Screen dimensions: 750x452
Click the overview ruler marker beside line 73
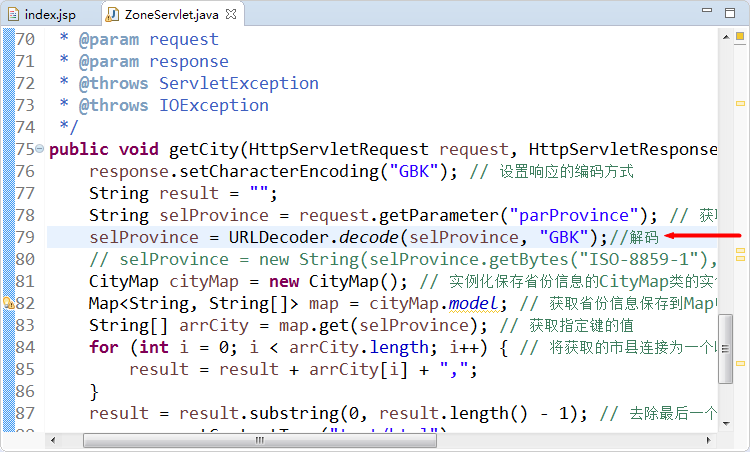point(740,103)
